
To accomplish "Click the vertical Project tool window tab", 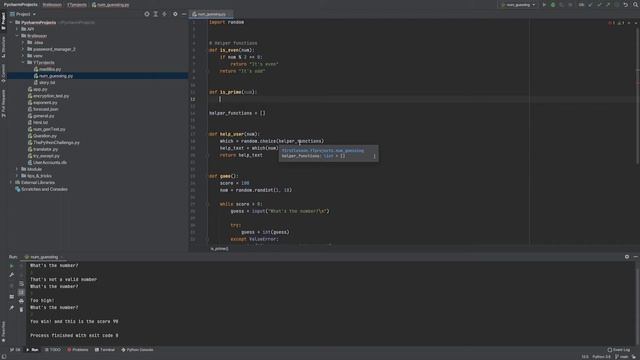I will (x=3, y=21).
